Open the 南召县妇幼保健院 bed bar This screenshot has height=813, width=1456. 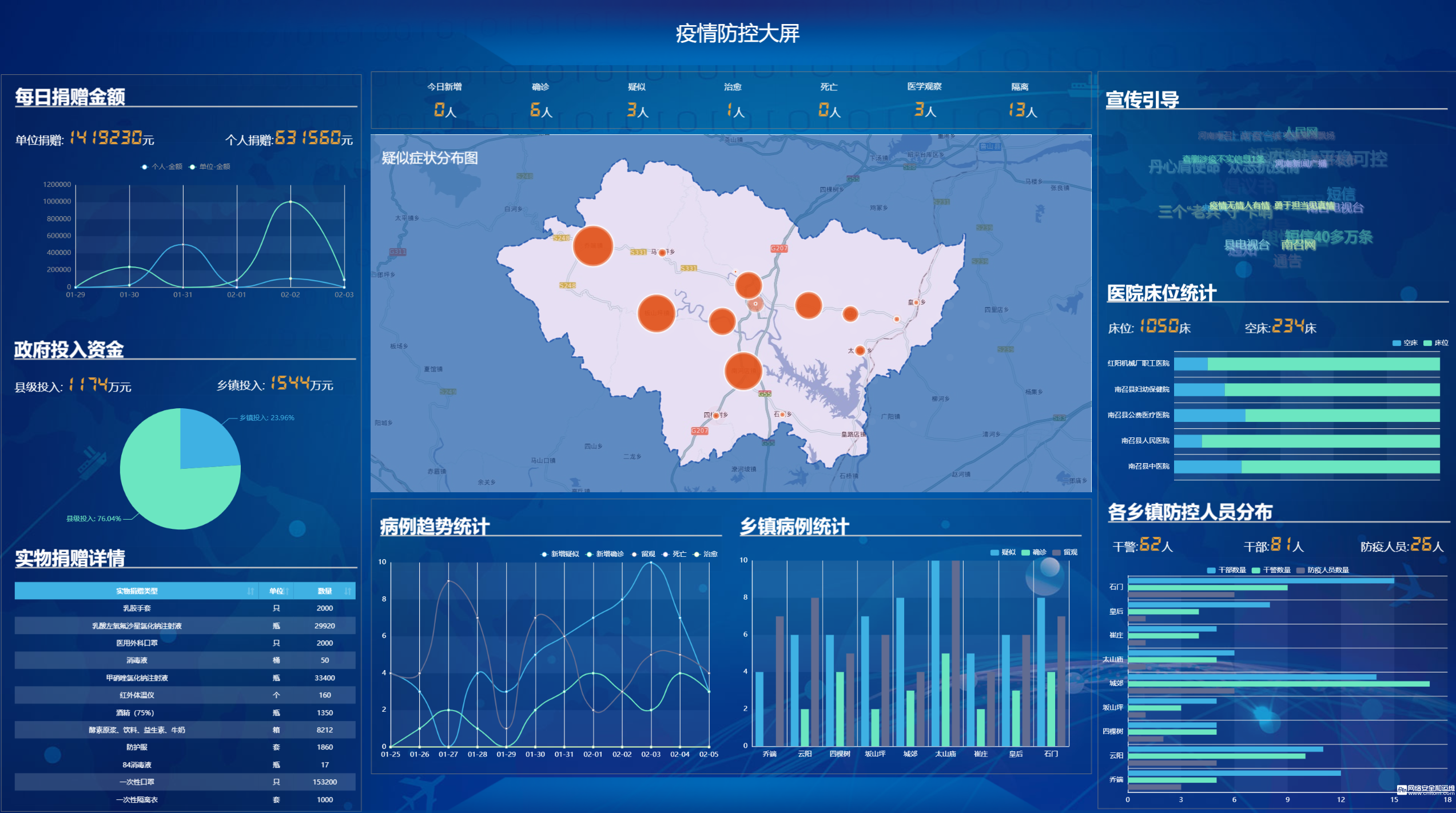pyautogui.click(x=1307, y=390)
